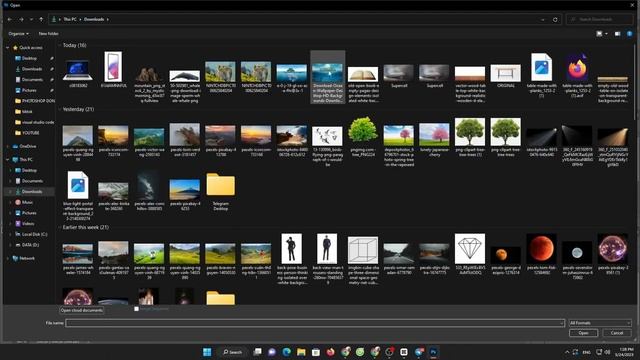Show hidden system tray icons
The image size is (640, 360).
[567, 352]
